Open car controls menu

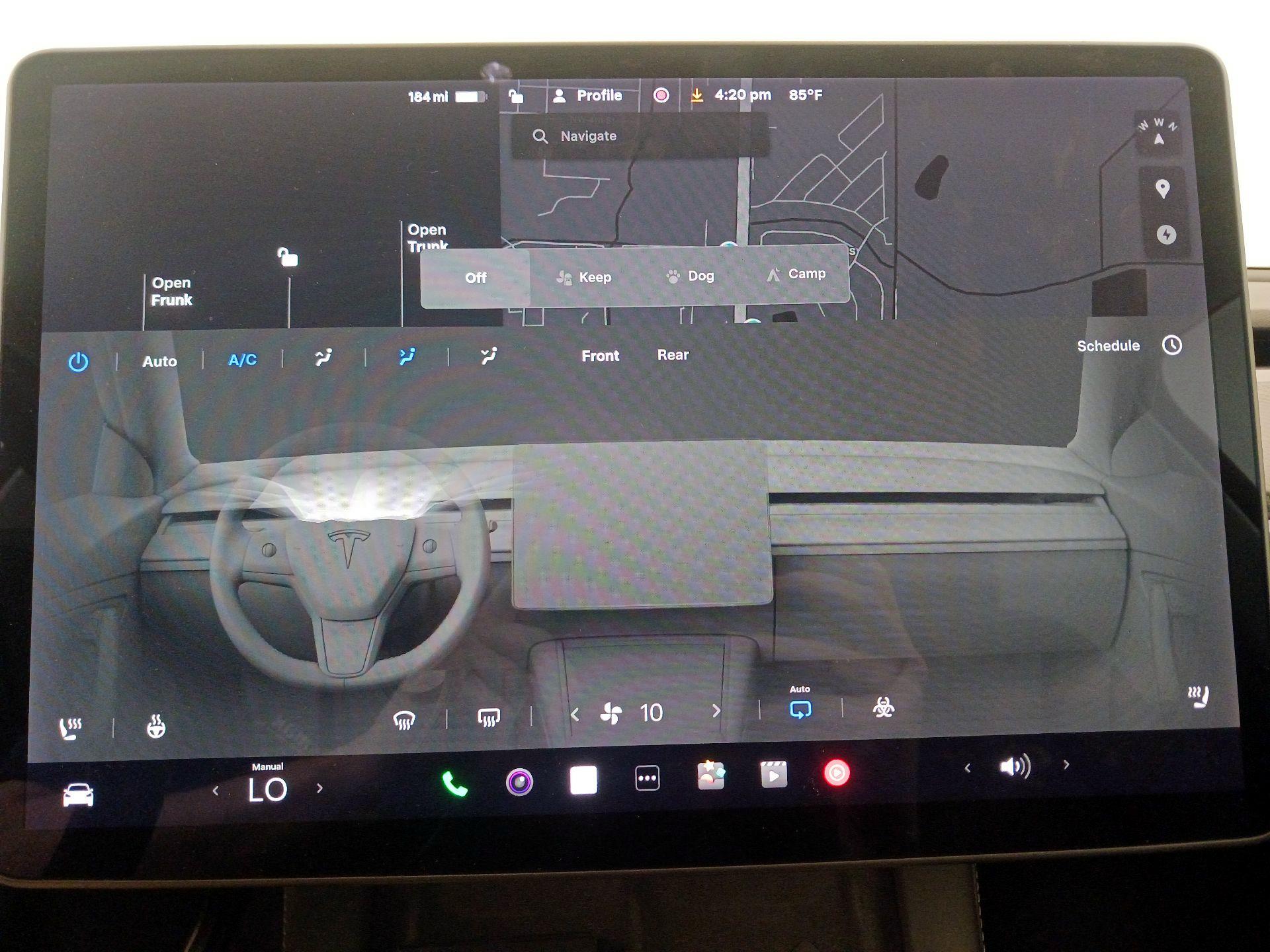(78, 795)
